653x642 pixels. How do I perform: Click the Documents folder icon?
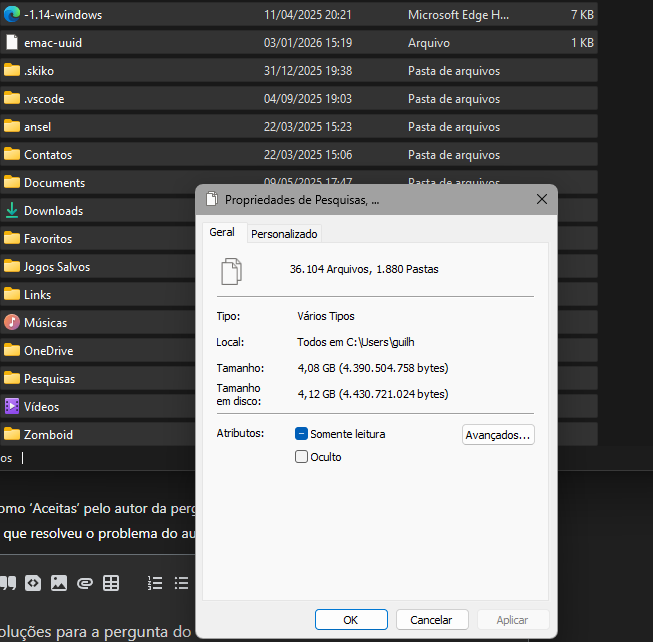pos(12,182)
